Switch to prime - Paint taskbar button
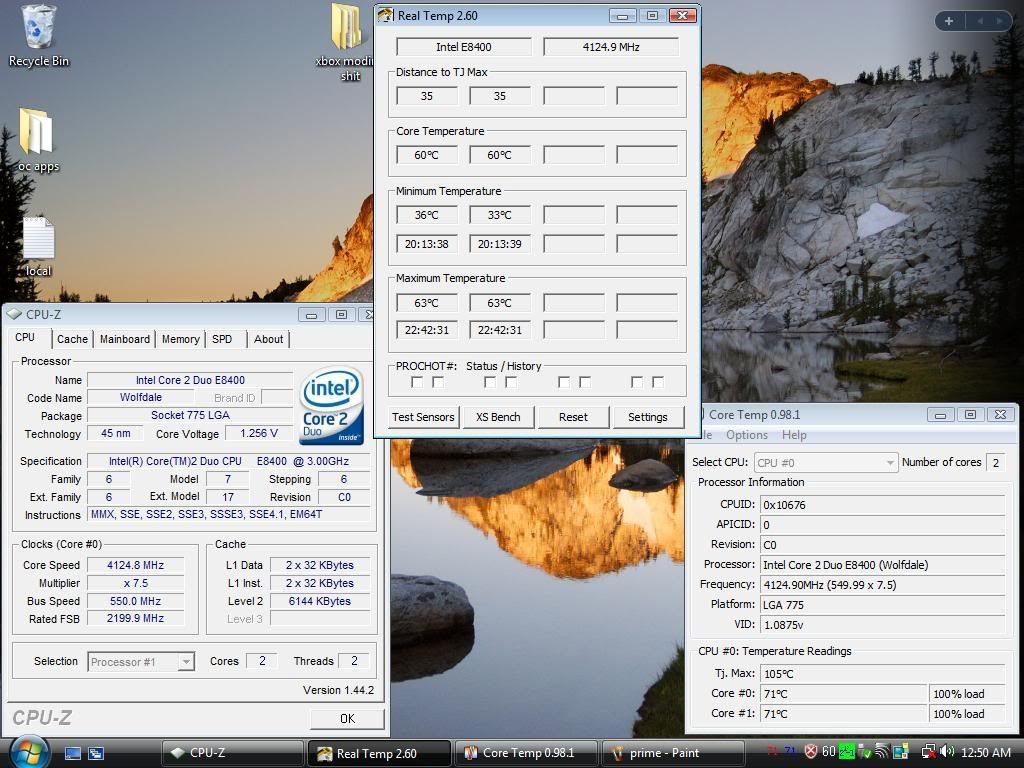Viewport: 1024px width, 768px height. pyautogui.click(x=673, y=753)
